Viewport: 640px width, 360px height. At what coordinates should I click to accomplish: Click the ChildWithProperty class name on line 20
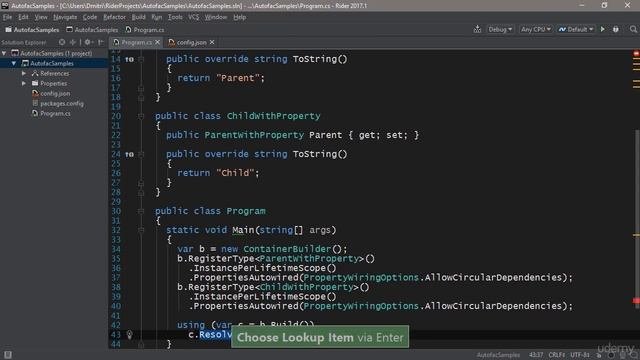point(273,116)
